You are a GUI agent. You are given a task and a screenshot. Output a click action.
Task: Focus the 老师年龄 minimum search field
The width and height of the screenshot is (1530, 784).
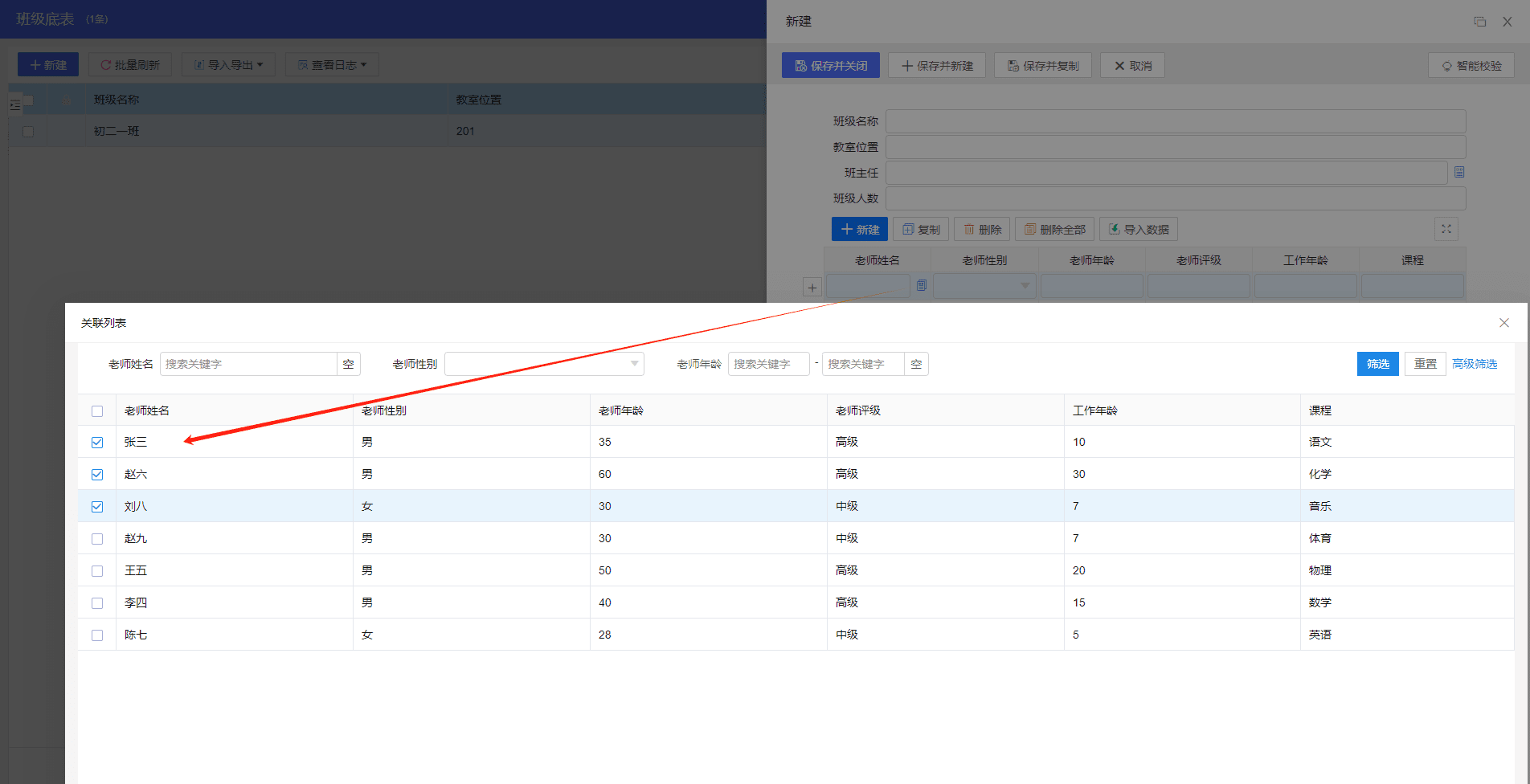click(768, 364)
